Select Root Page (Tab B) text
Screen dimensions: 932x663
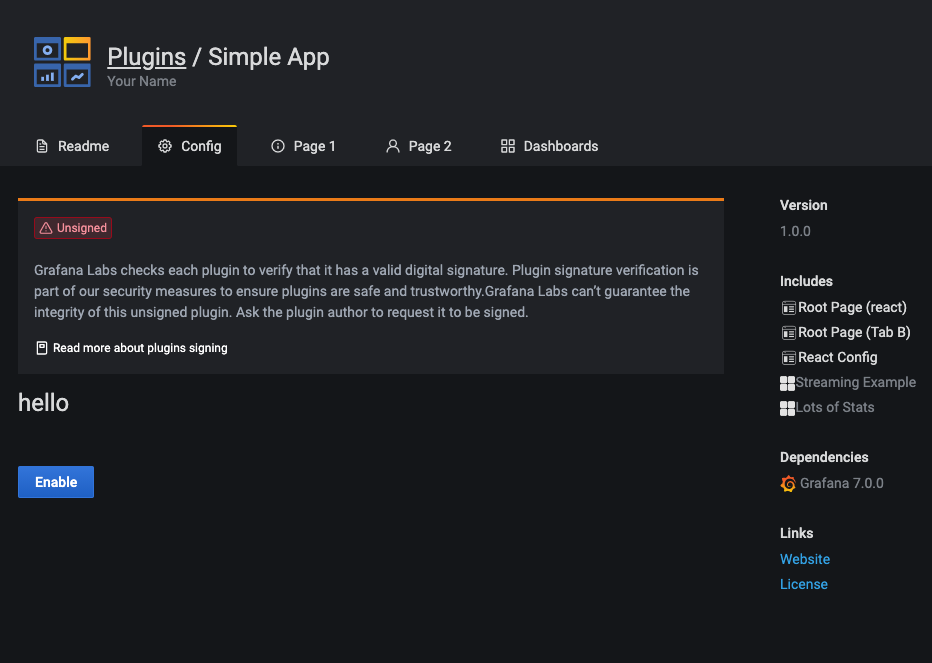[x=854, y=332]
